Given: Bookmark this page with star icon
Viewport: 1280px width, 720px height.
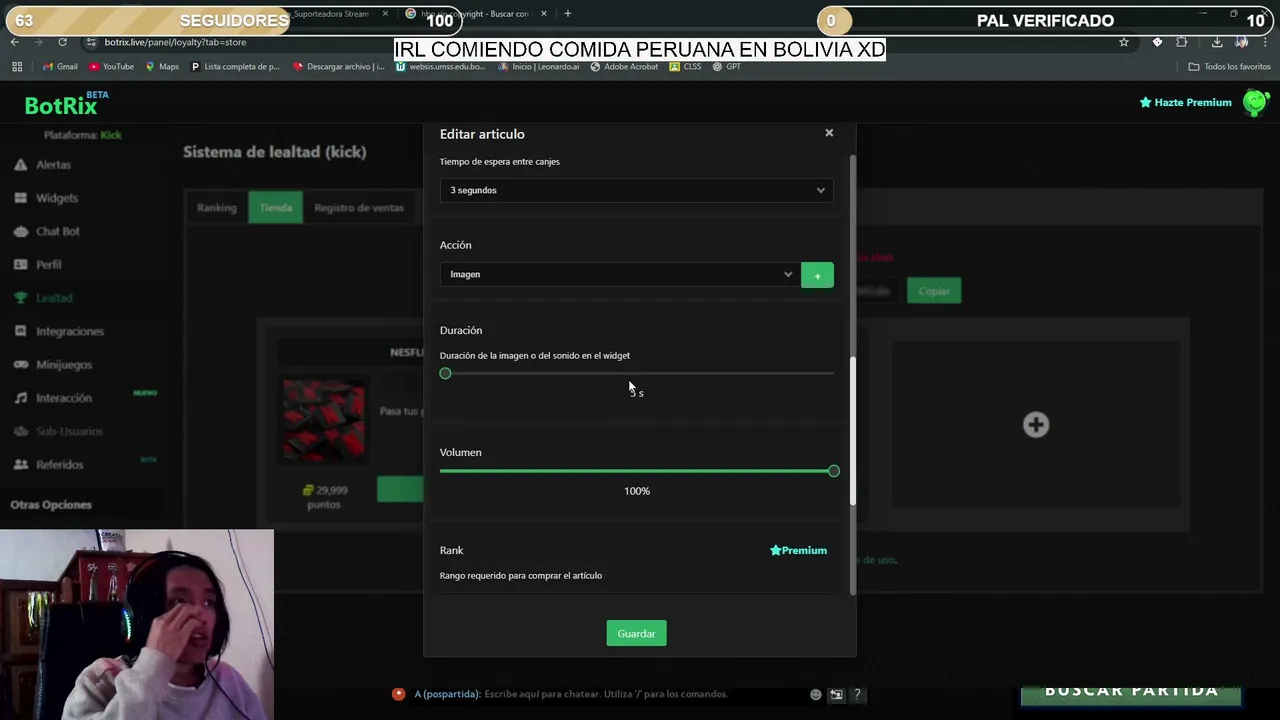Looking at the screenshot, I should coord(1124,42).
